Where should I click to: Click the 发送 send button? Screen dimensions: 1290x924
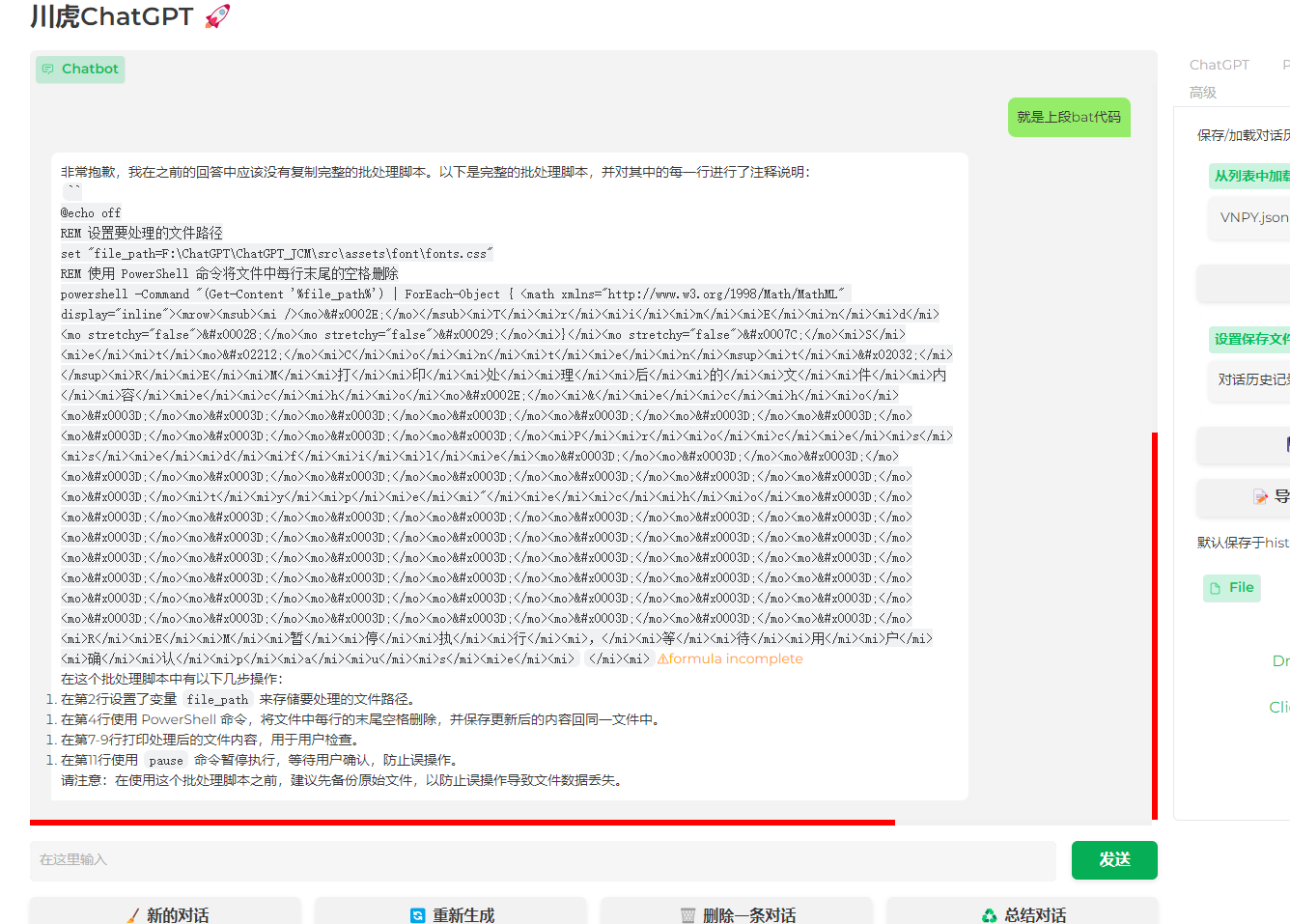coord(1114,859)
